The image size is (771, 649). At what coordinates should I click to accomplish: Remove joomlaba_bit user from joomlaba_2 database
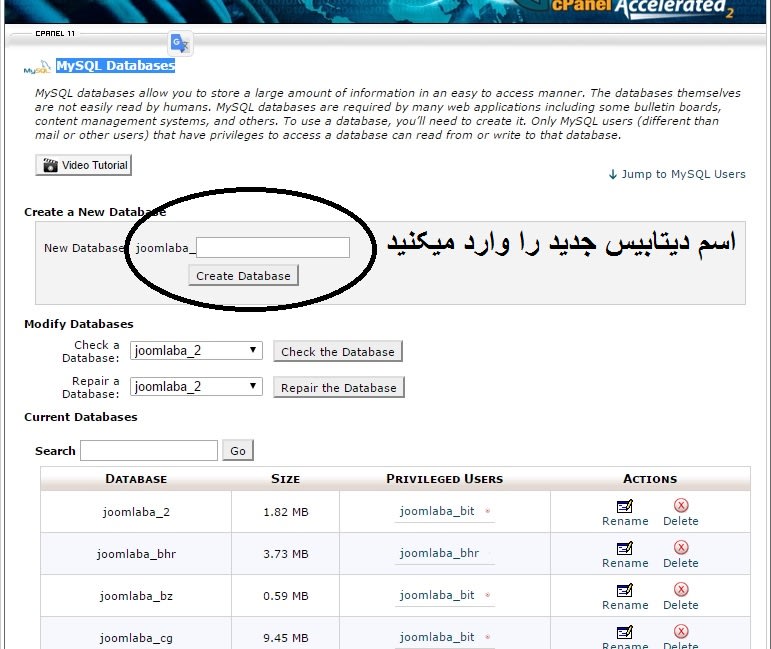click(x=488, y=511)
